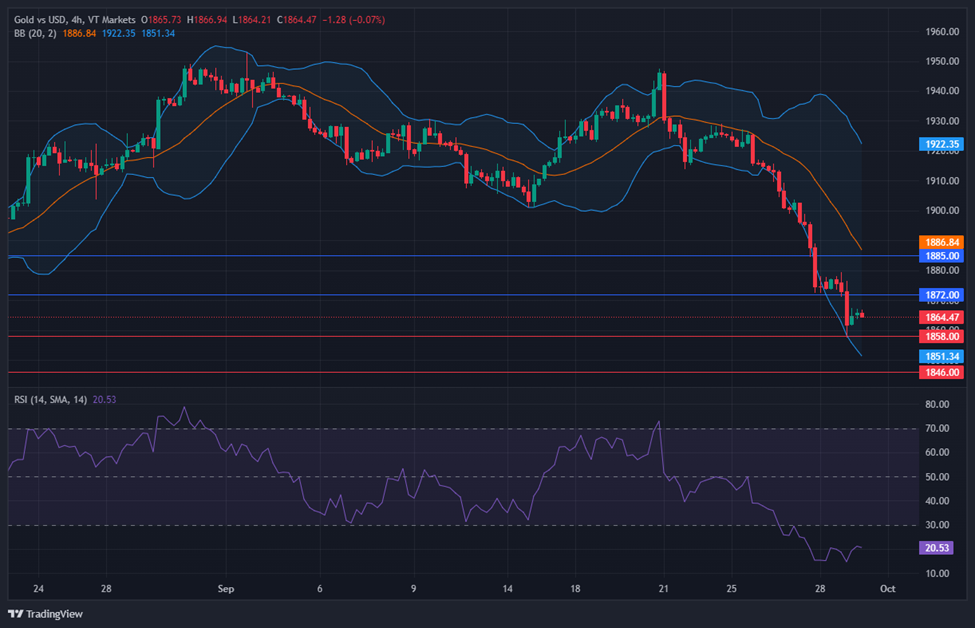Click the open price O1865.73 in header

point(161,20)
